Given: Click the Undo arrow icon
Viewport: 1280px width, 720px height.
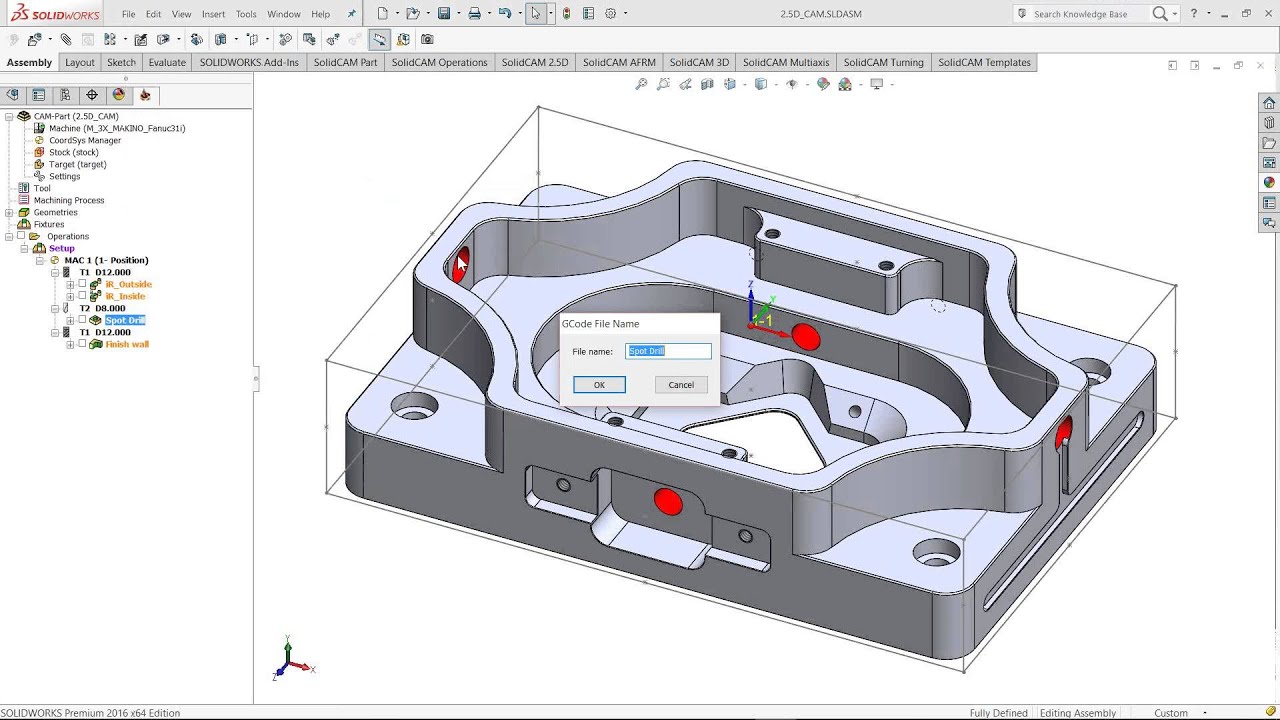Looking at the screenshot, I should pos(505,14).
